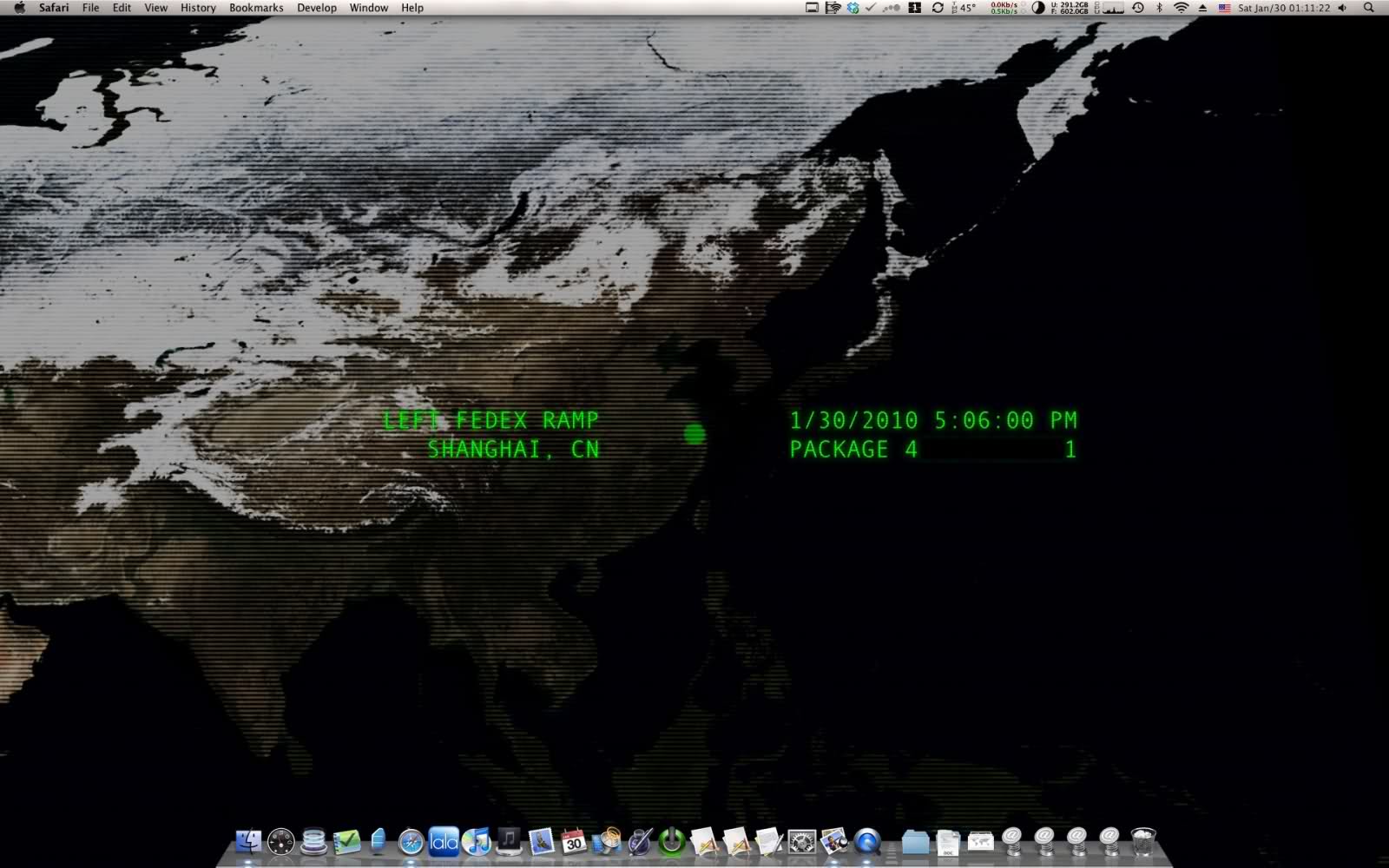Open the File menu
The image size is (1389, 868).
click(90, 8)
